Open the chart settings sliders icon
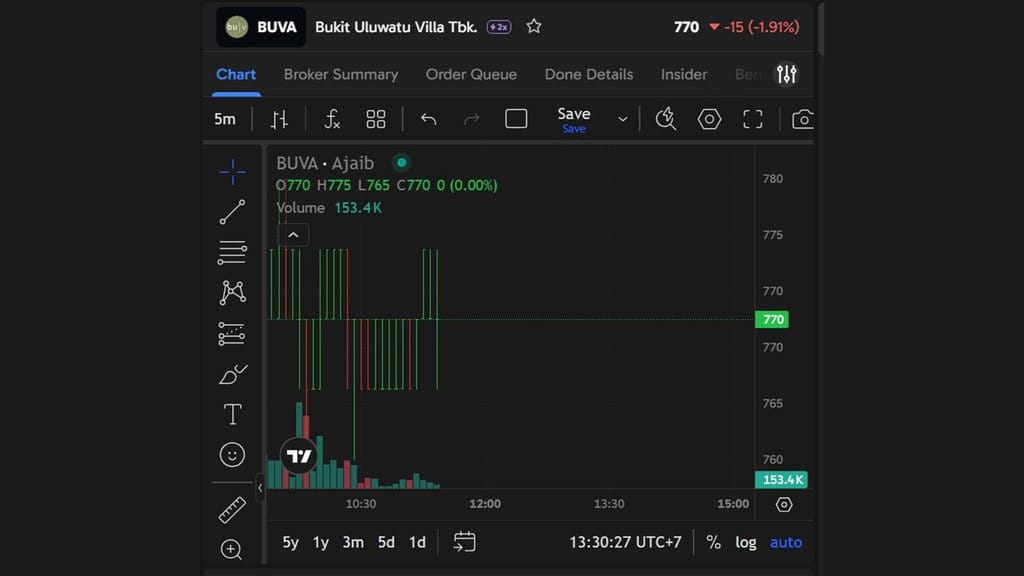 [x=786, y=74]
